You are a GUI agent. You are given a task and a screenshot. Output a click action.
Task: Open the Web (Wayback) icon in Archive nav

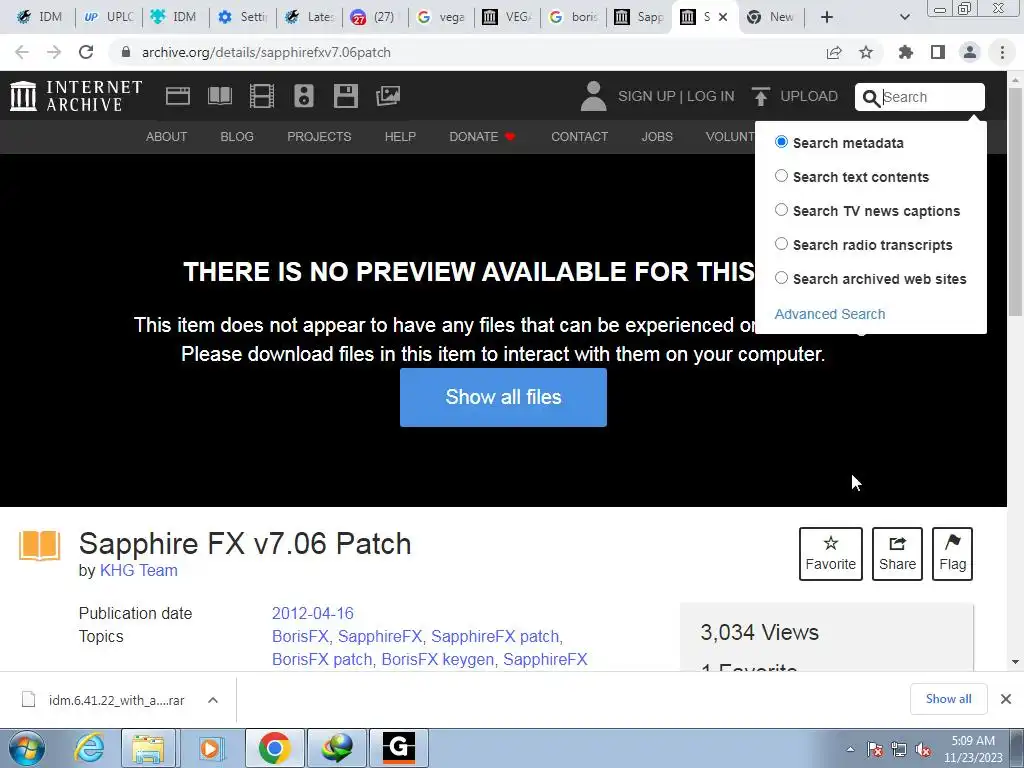[x=178, y=96]
